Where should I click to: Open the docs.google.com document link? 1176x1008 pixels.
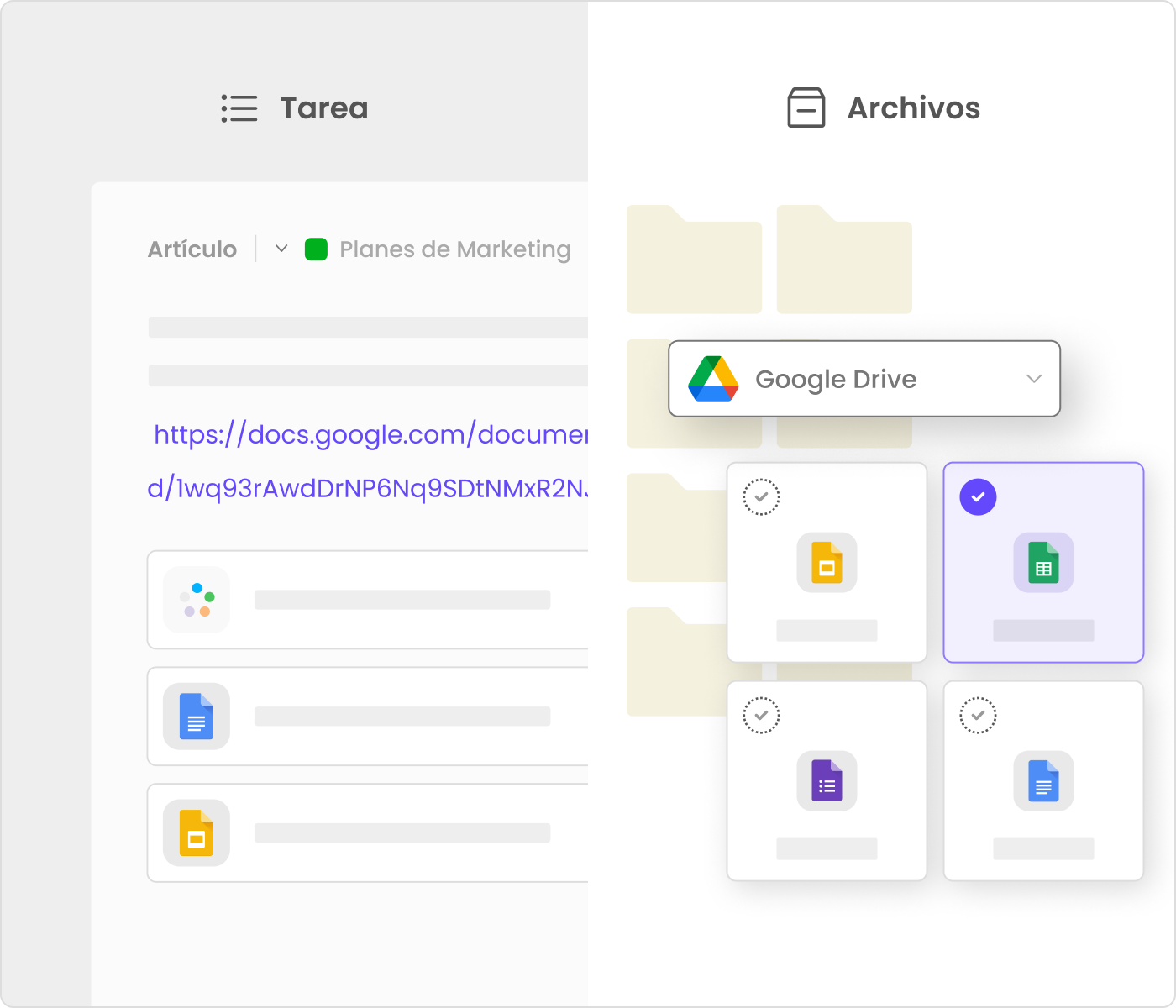coord(370,435)
